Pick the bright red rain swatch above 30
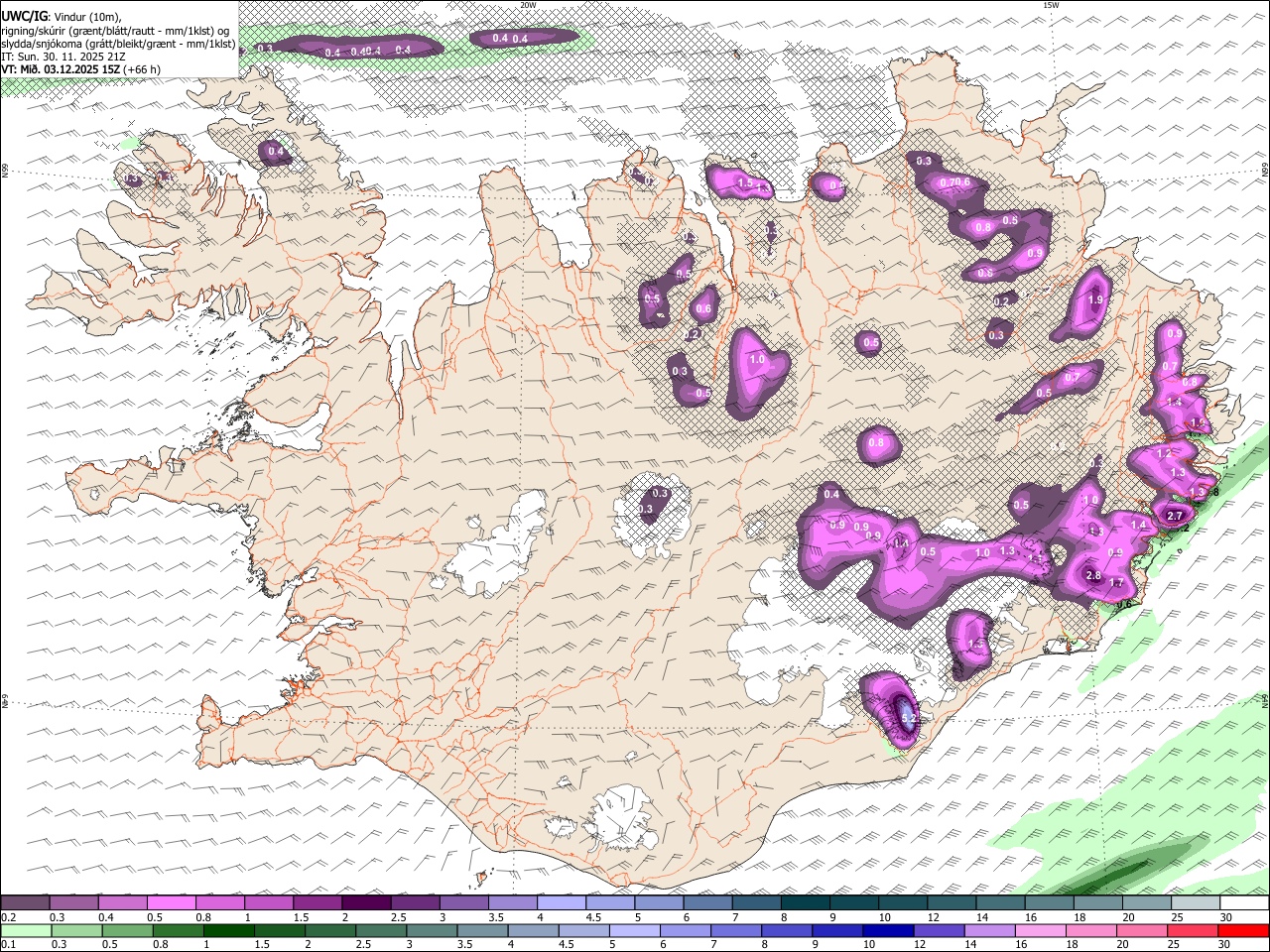The height and width of the screenshot is (952, 1270). click(1243, 930)
